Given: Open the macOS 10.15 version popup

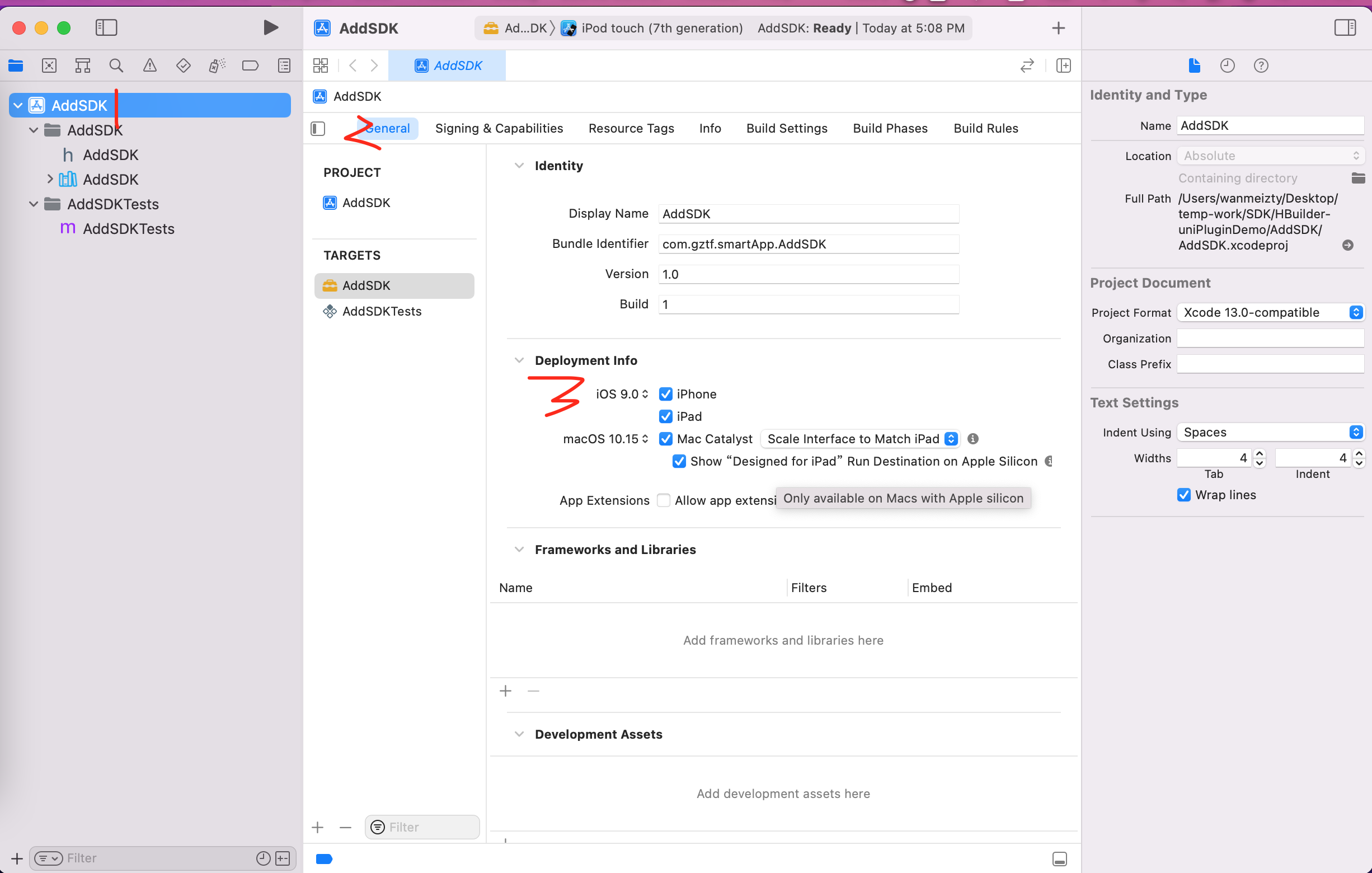Looking at the screenshot, I should tap(605, 439).
